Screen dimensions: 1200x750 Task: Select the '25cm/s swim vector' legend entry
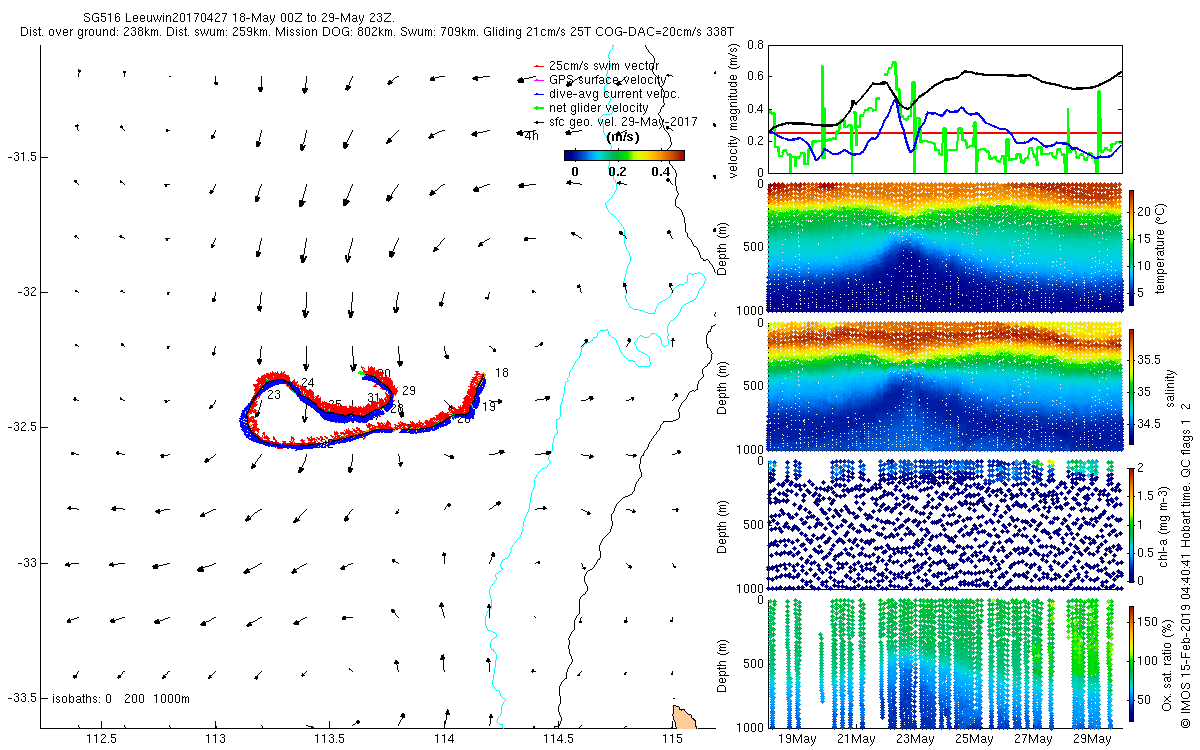604,66
